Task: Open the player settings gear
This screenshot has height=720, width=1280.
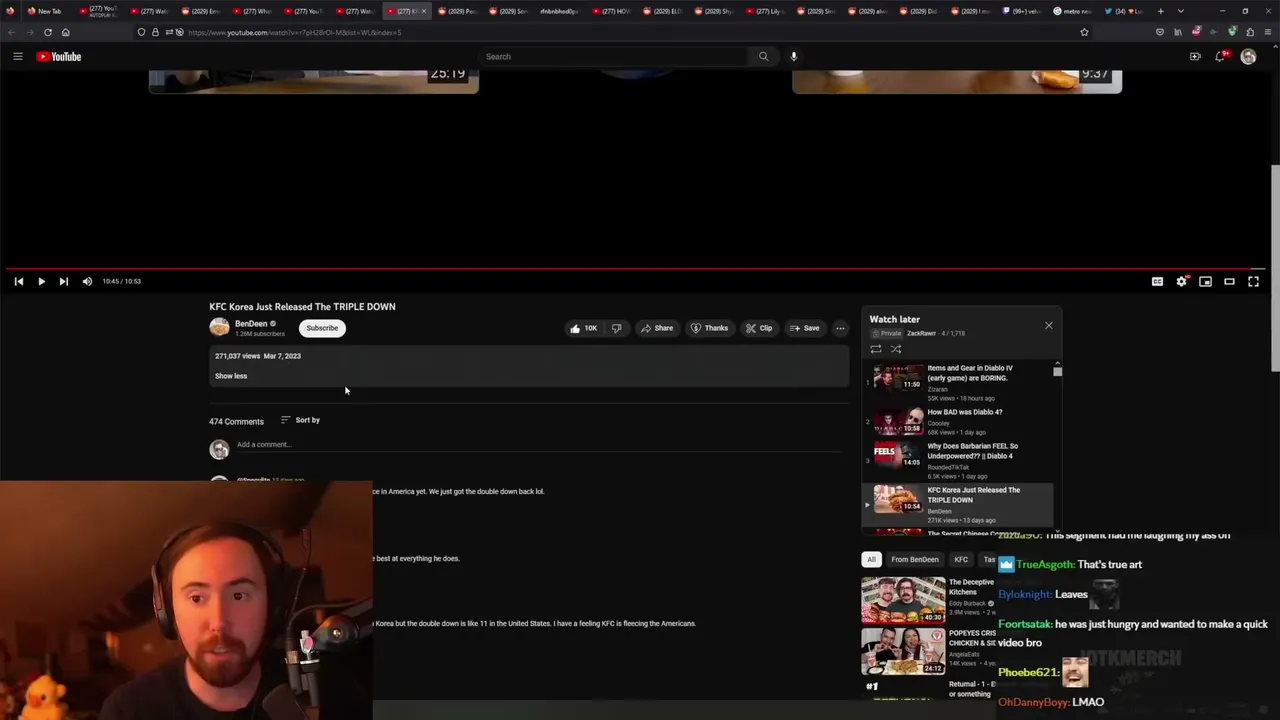Action: [1181, 282]
